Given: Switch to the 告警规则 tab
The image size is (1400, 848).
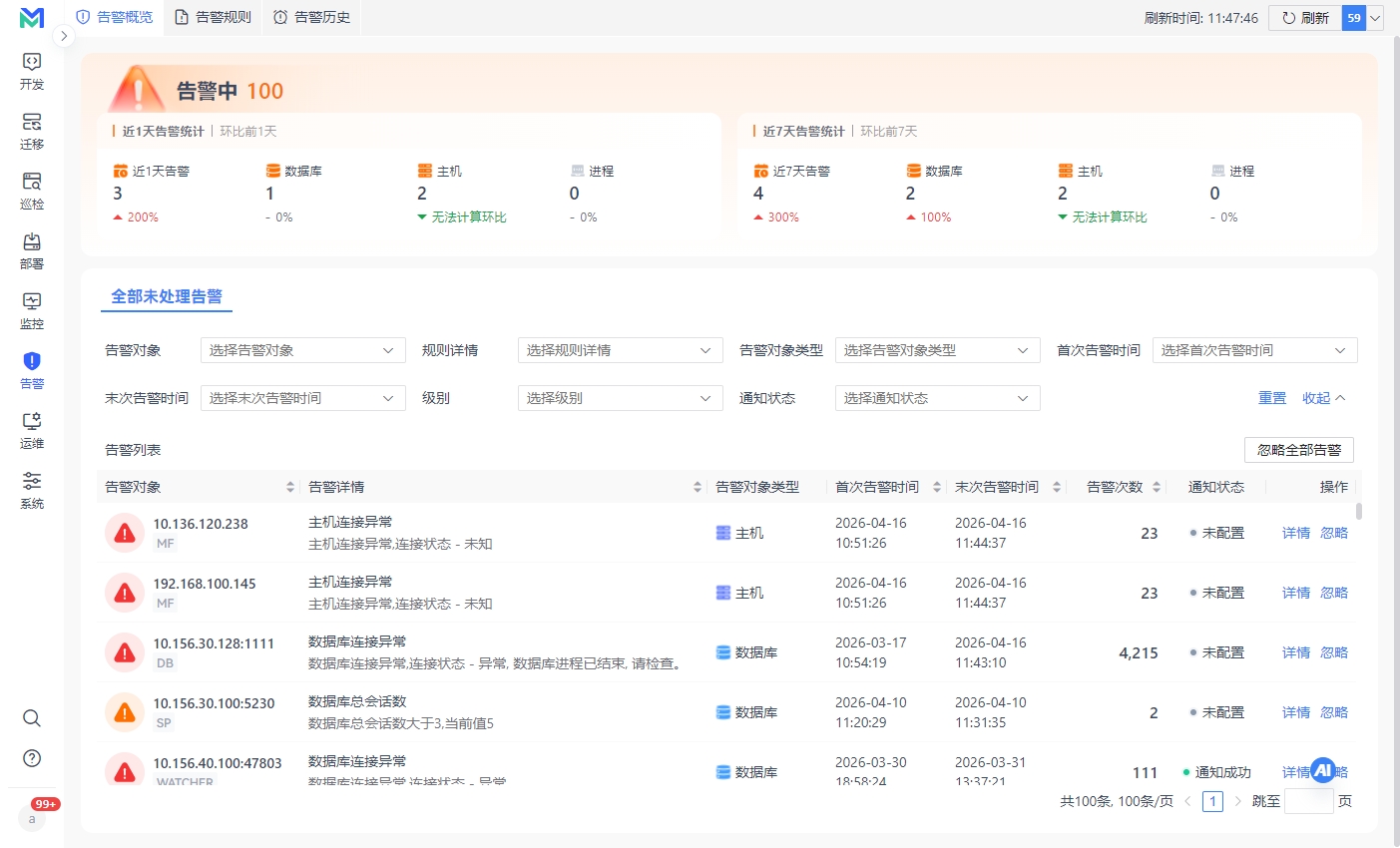Looking at the screenshot, I should coord(213,17).
